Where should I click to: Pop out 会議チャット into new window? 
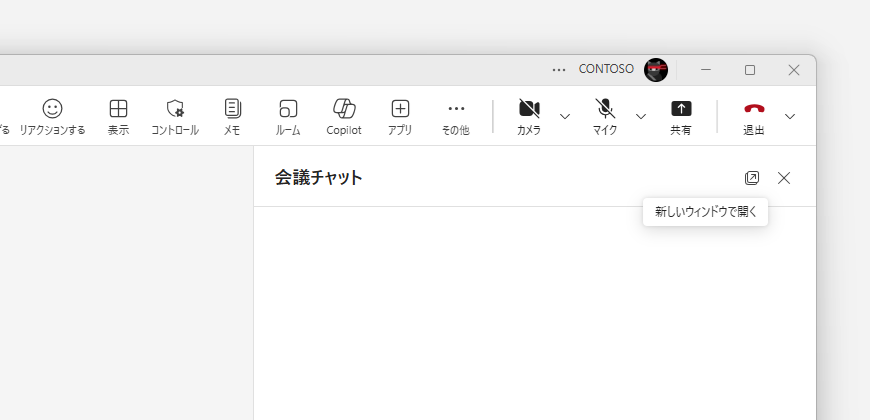pos(752,178)
